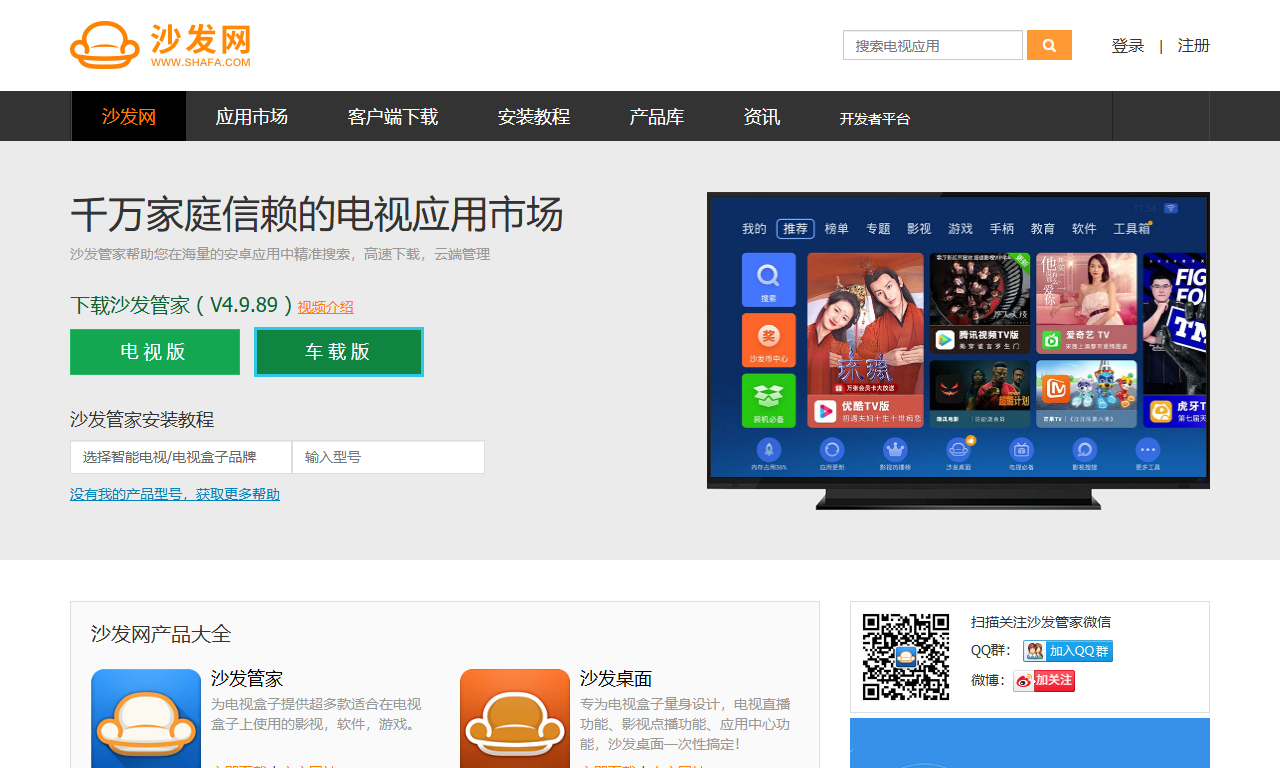Click the Wi-Fi icon in TV preview
The height and width of the screenshot is (768, 1280).
point(1170,208)
